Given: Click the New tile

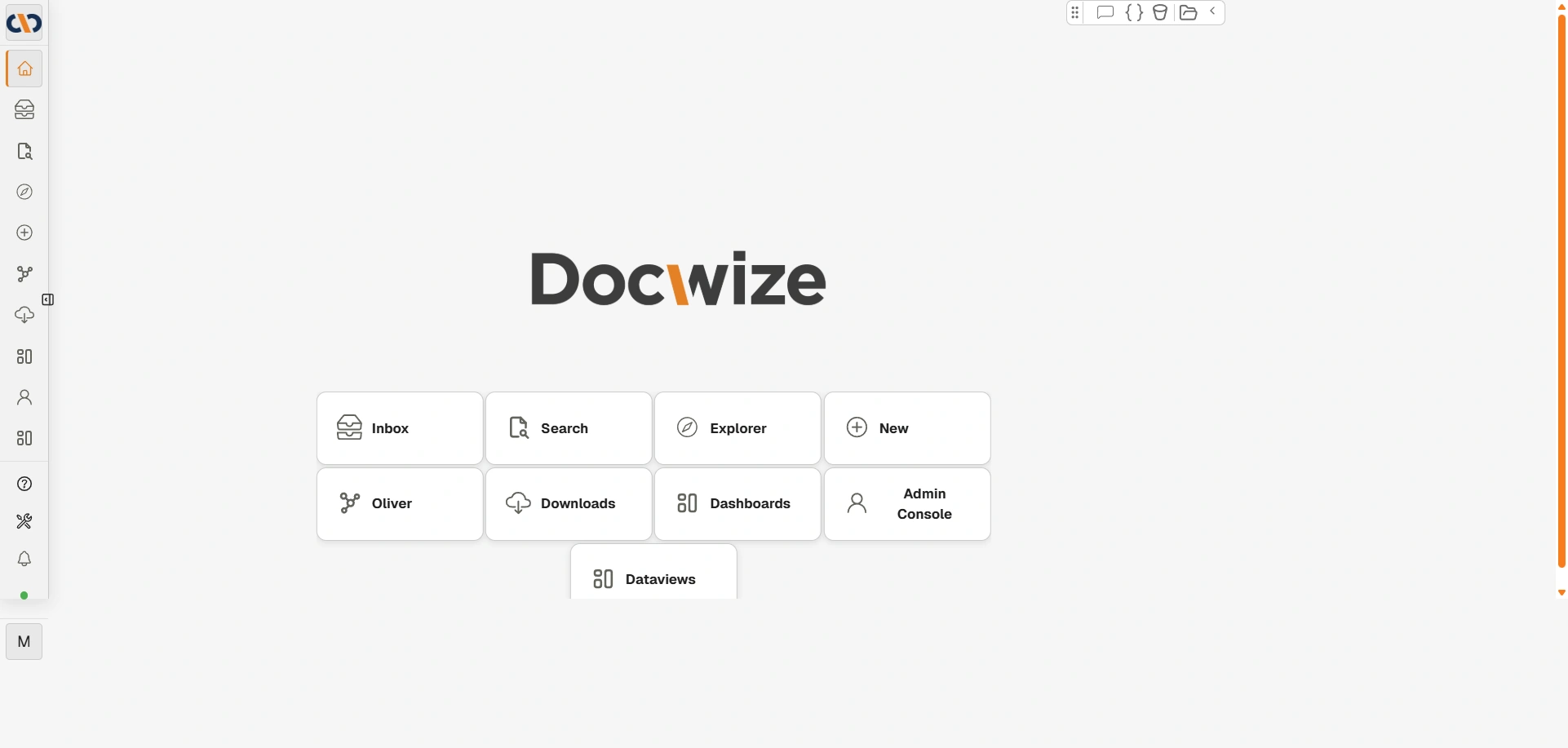Looking at the screenshot, I should click(907, 428).
